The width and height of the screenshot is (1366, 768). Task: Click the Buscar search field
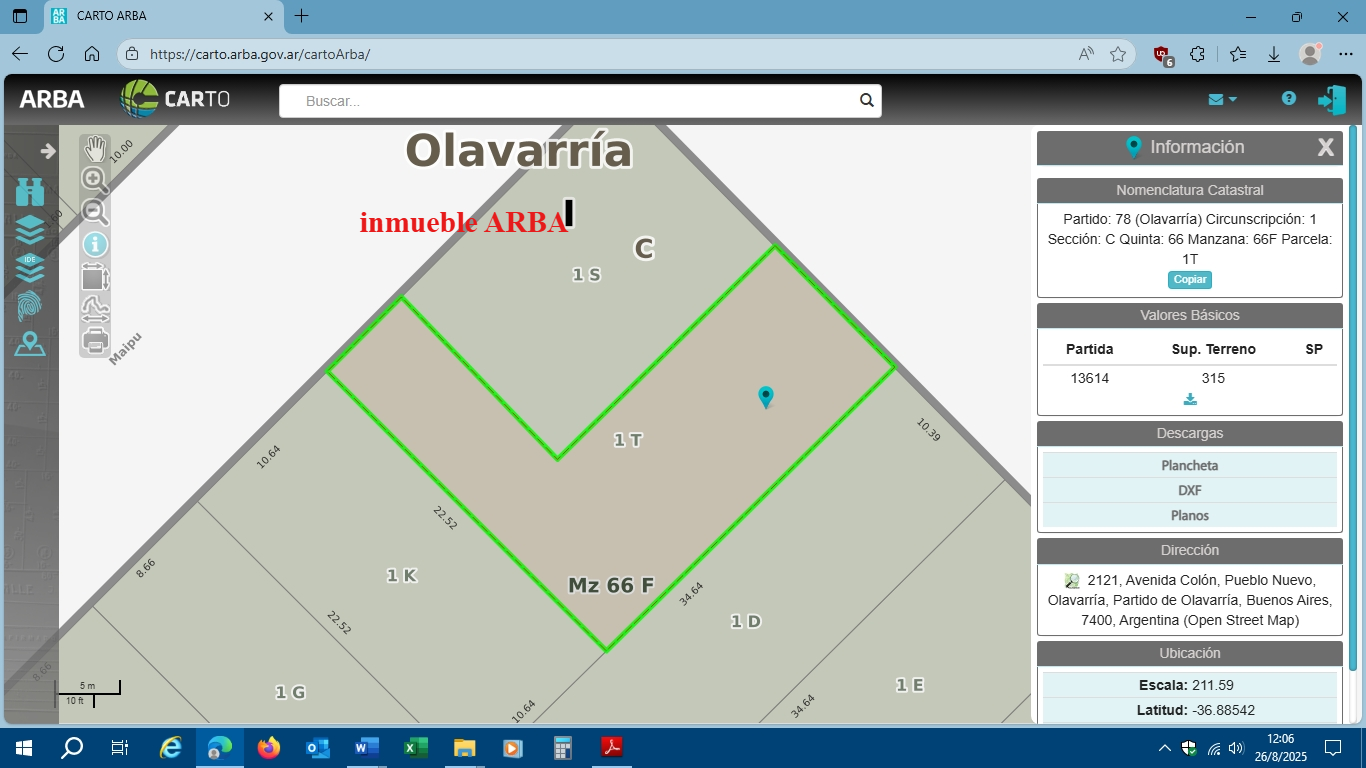click(570, 101)
